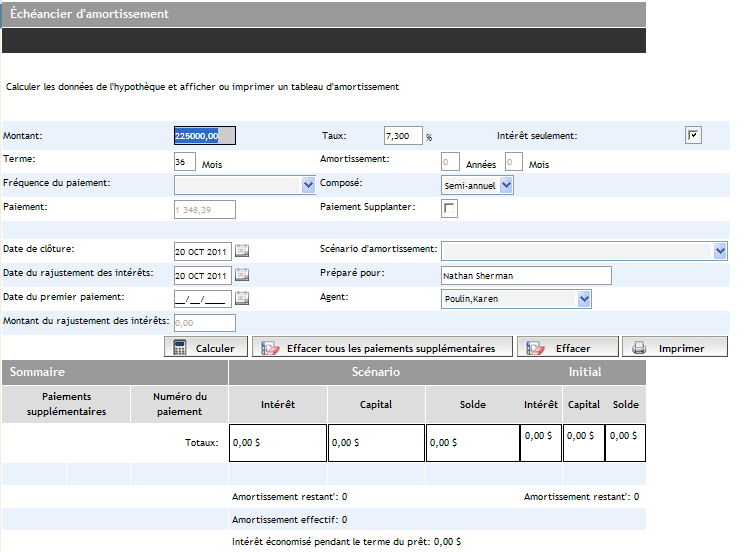This screenshot has height=552, width=749.
Task: Open the Agent dropdown showing Poulin,Karen
Action: pos(584,299)
